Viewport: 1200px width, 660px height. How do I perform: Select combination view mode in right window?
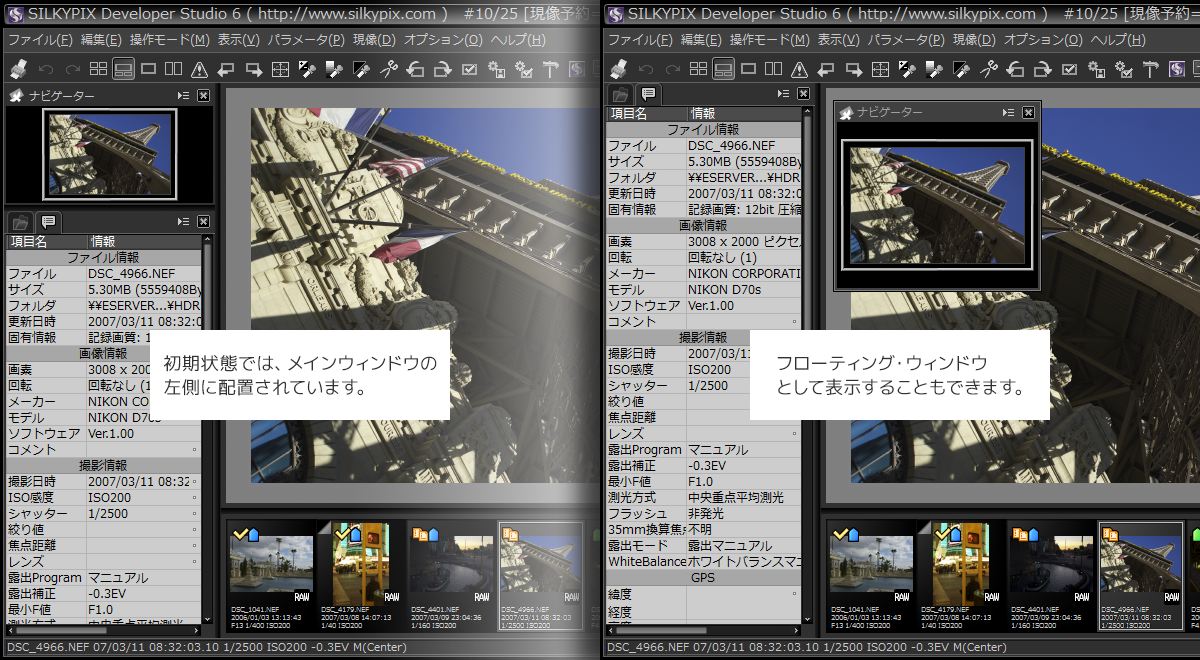(x=723, y=69)
